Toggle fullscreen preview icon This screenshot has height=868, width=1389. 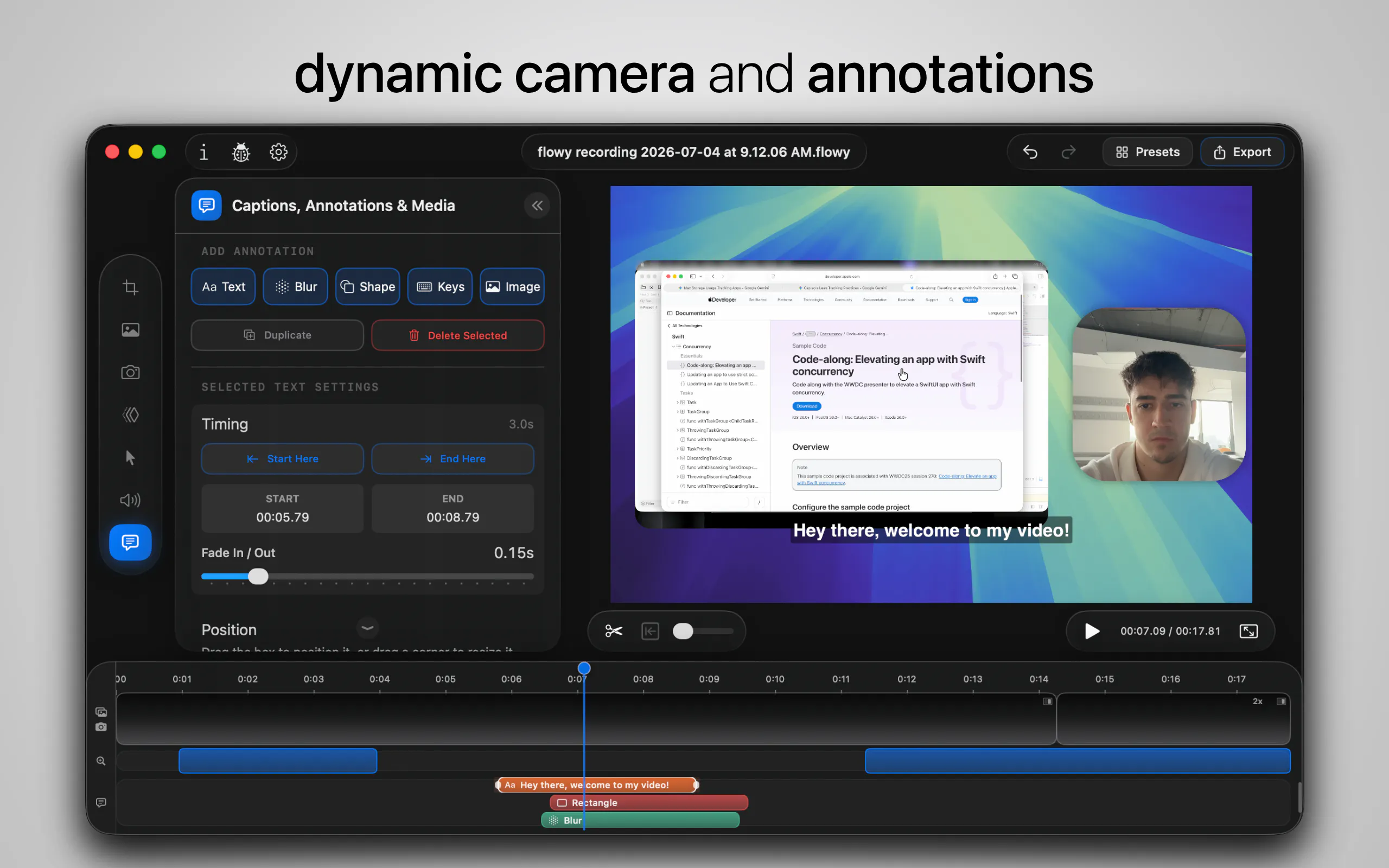click(1248, 631)
